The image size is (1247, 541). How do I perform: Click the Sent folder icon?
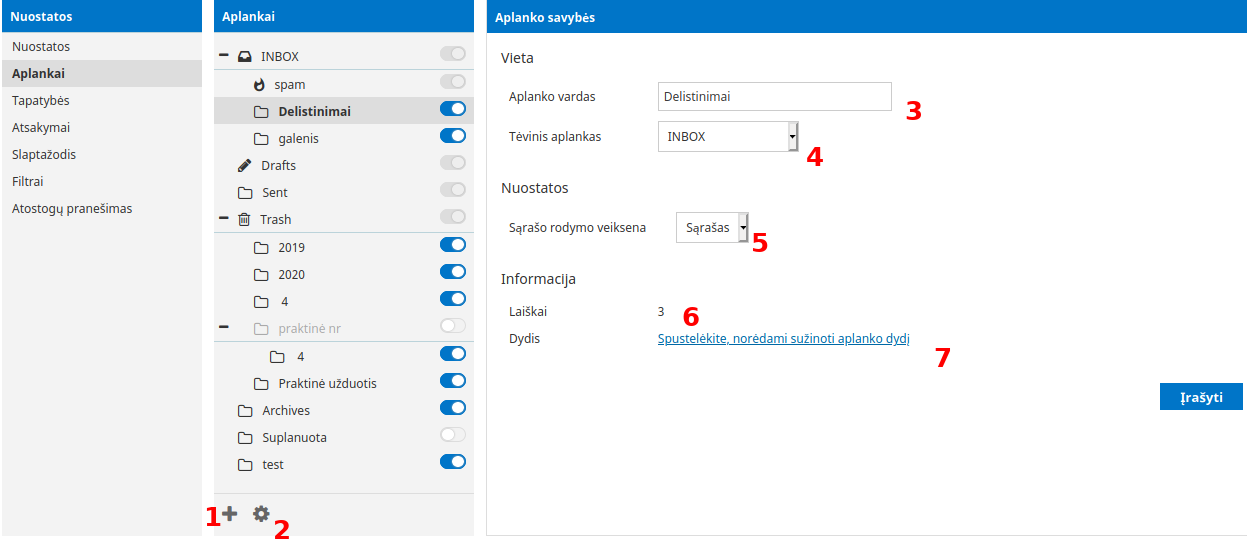click(244, 193)
